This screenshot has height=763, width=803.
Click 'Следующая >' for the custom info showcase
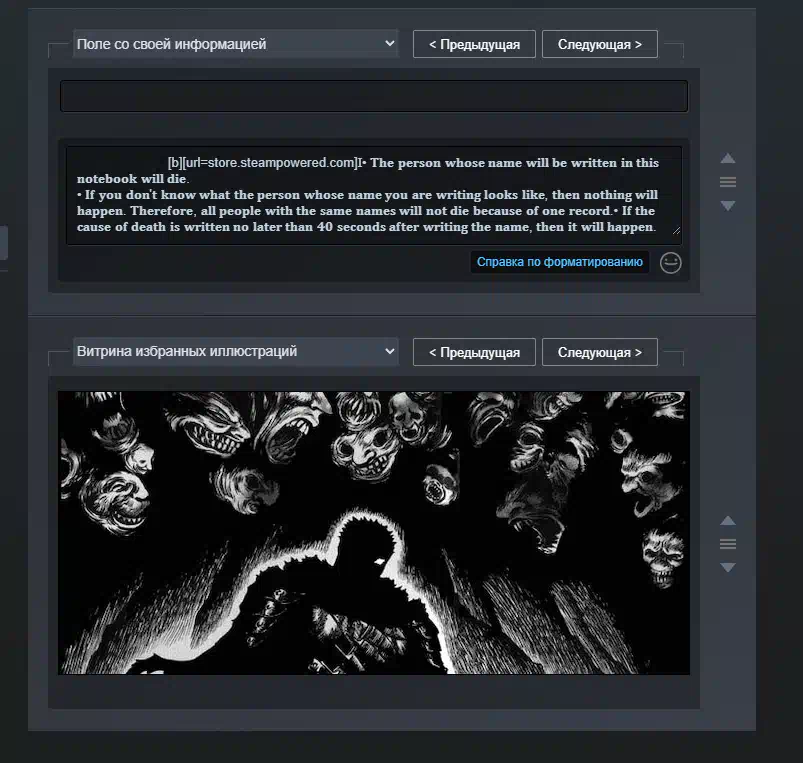pos(600,45)
